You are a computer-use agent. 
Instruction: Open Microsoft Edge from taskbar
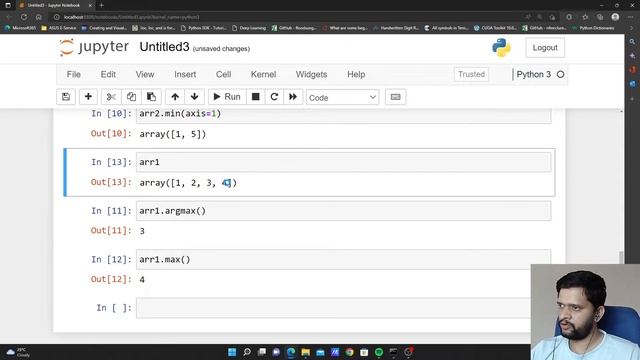click(x=291, y=352)
